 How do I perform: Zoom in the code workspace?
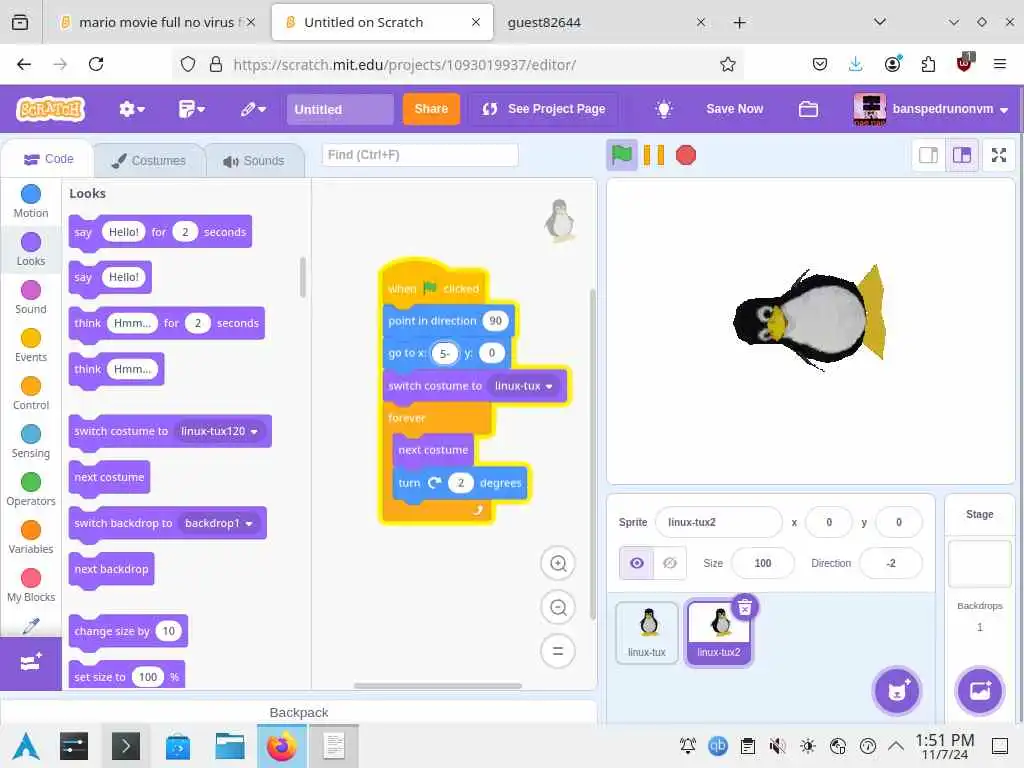point(558,563)
